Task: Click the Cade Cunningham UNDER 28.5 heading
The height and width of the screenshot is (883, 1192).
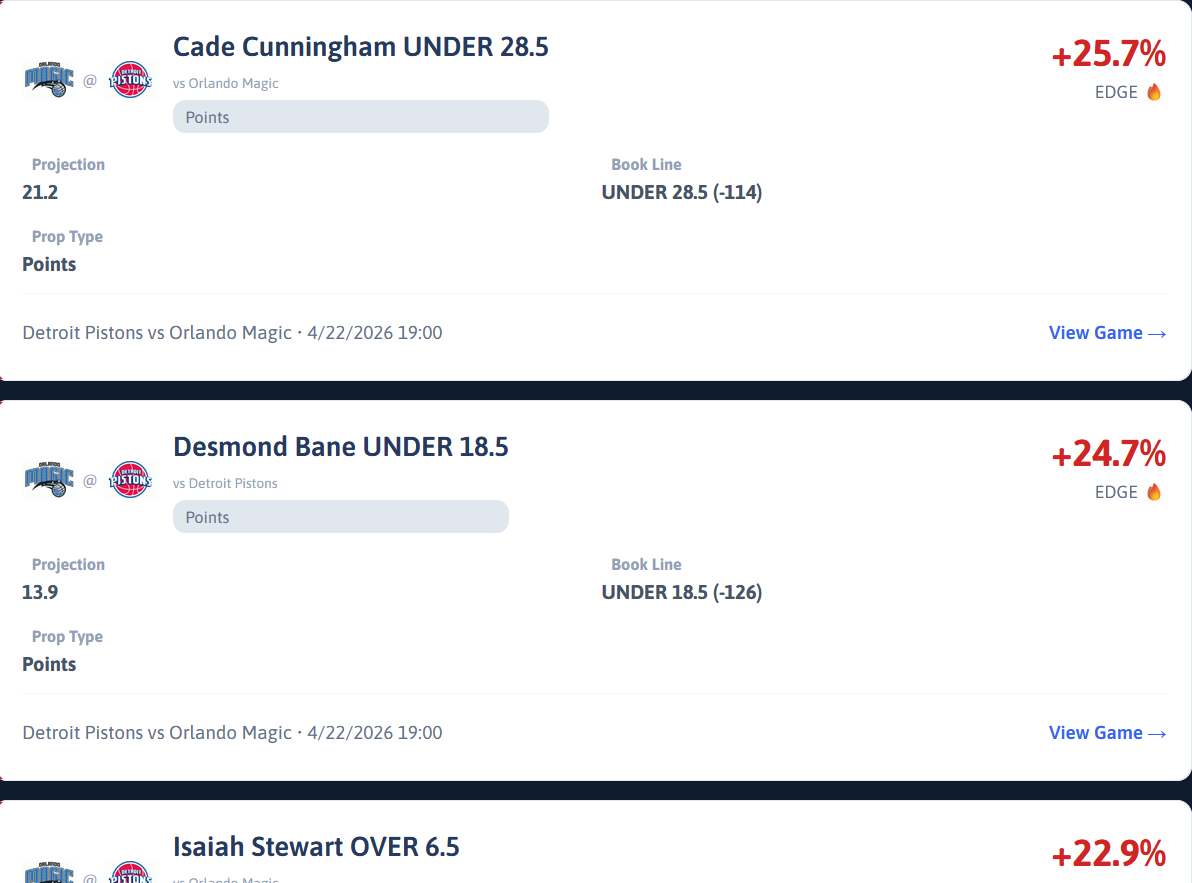Action: pos(360,47)
